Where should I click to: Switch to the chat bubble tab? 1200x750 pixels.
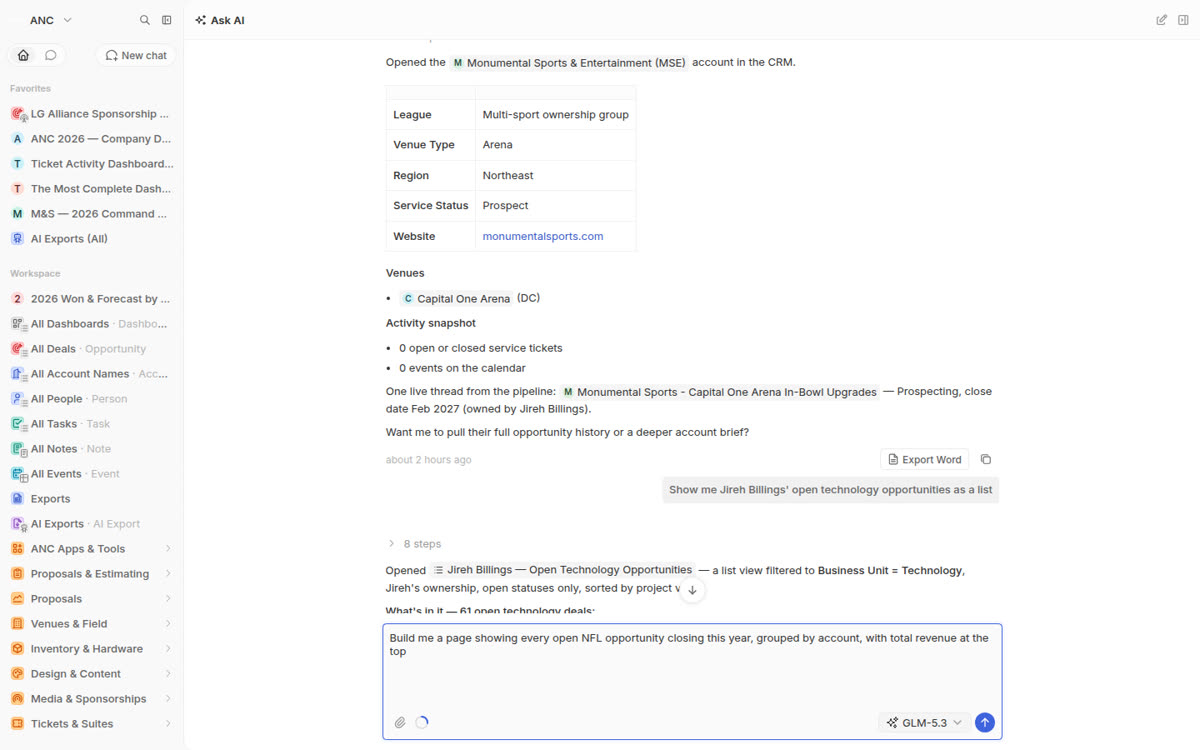click(x=51, y=55)
